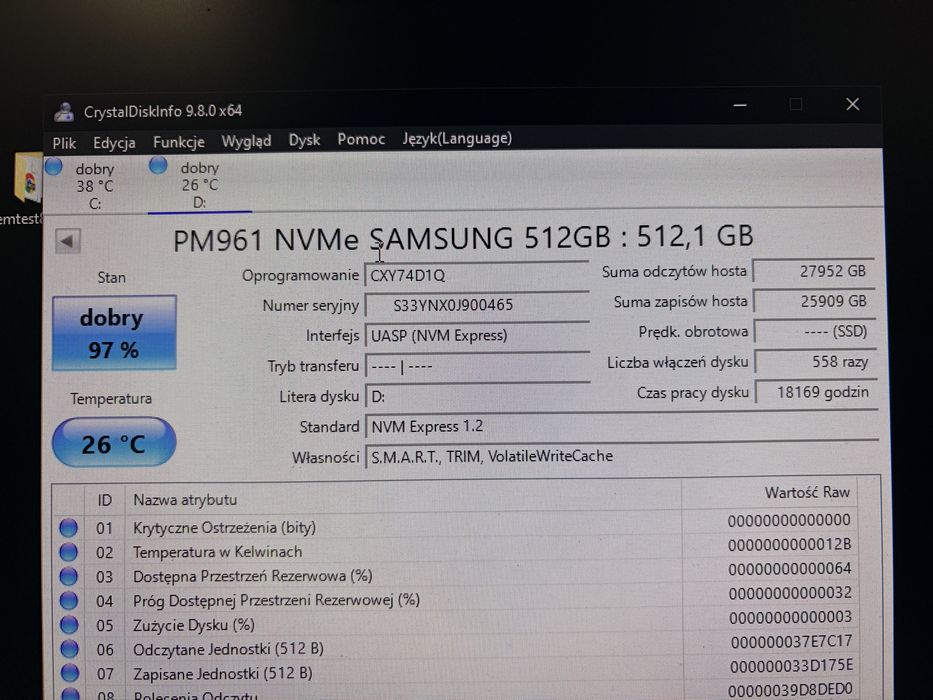
Task: Click the blue status dot of attribute 01
Action: (68, 527)
